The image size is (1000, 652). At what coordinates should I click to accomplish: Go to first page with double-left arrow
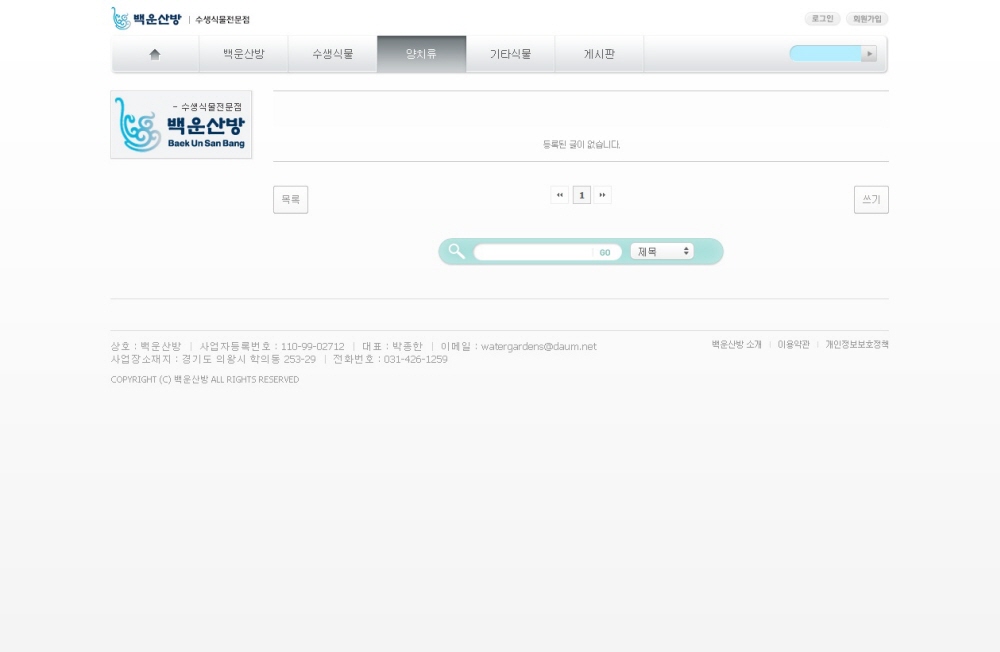[x=560, y=195]
